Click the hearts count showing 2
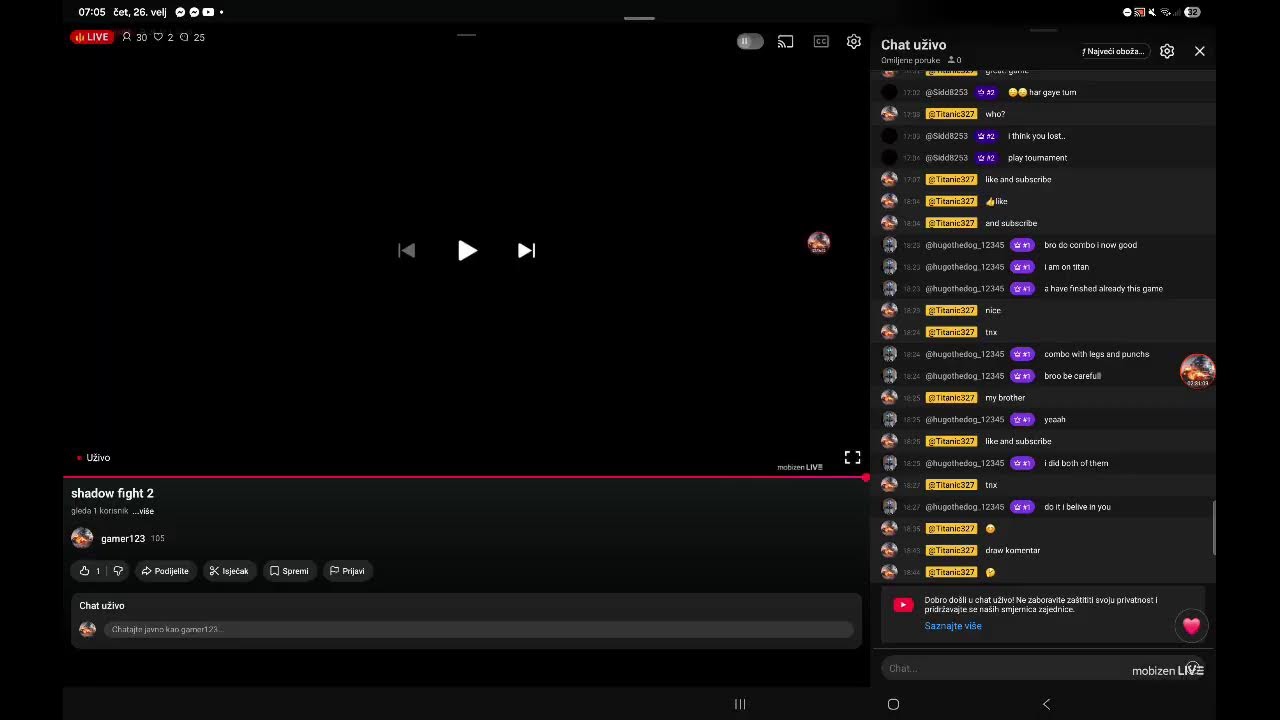This screenshot has height=720, width=1280. [x=163, y=37]
